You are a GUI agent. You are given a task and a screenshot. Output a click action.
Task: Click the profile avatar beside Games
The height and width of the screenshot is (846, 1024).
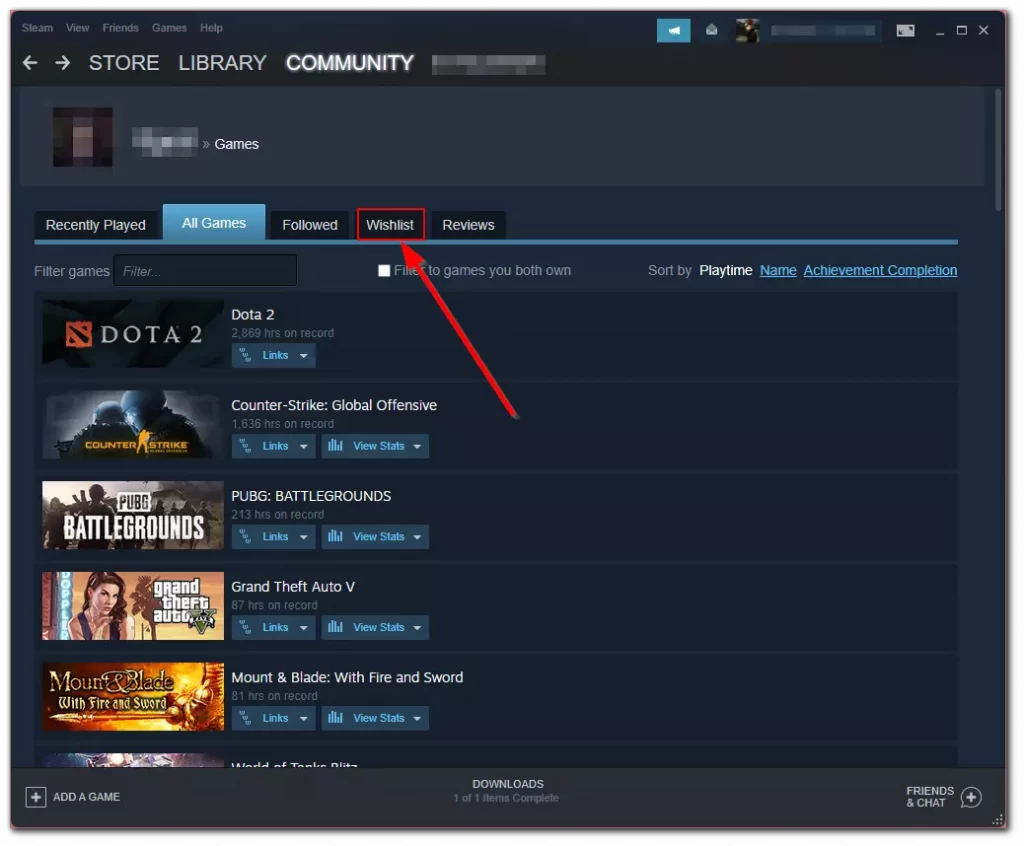(x=82, y=137)
